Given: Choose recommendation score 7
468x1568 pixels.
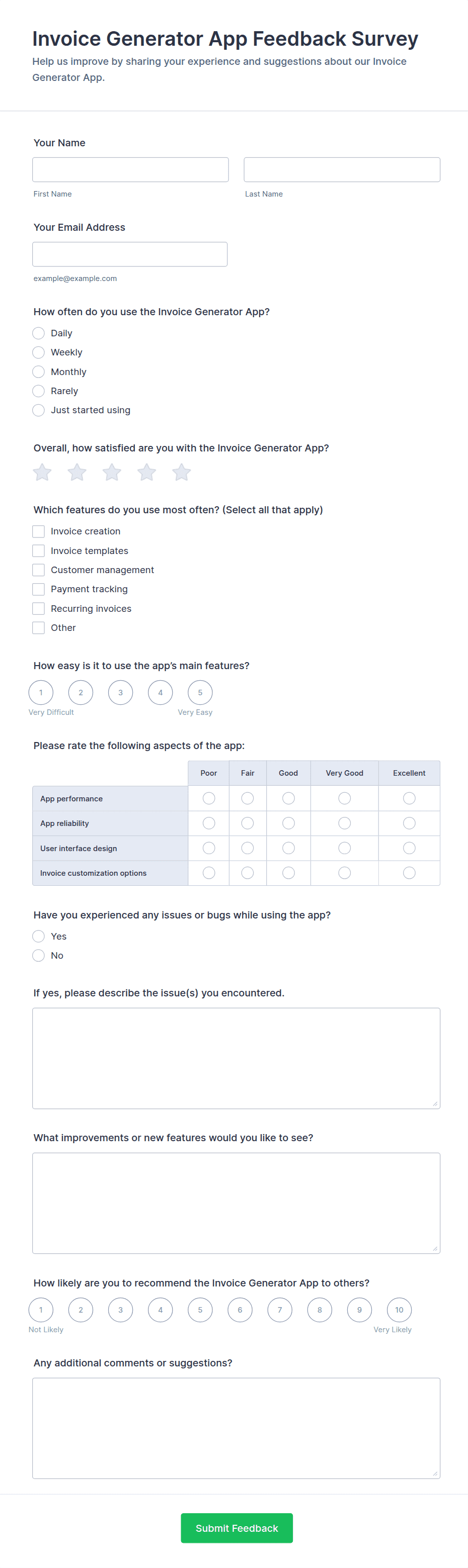Looking at the screenshot, I should (280, 1310).
